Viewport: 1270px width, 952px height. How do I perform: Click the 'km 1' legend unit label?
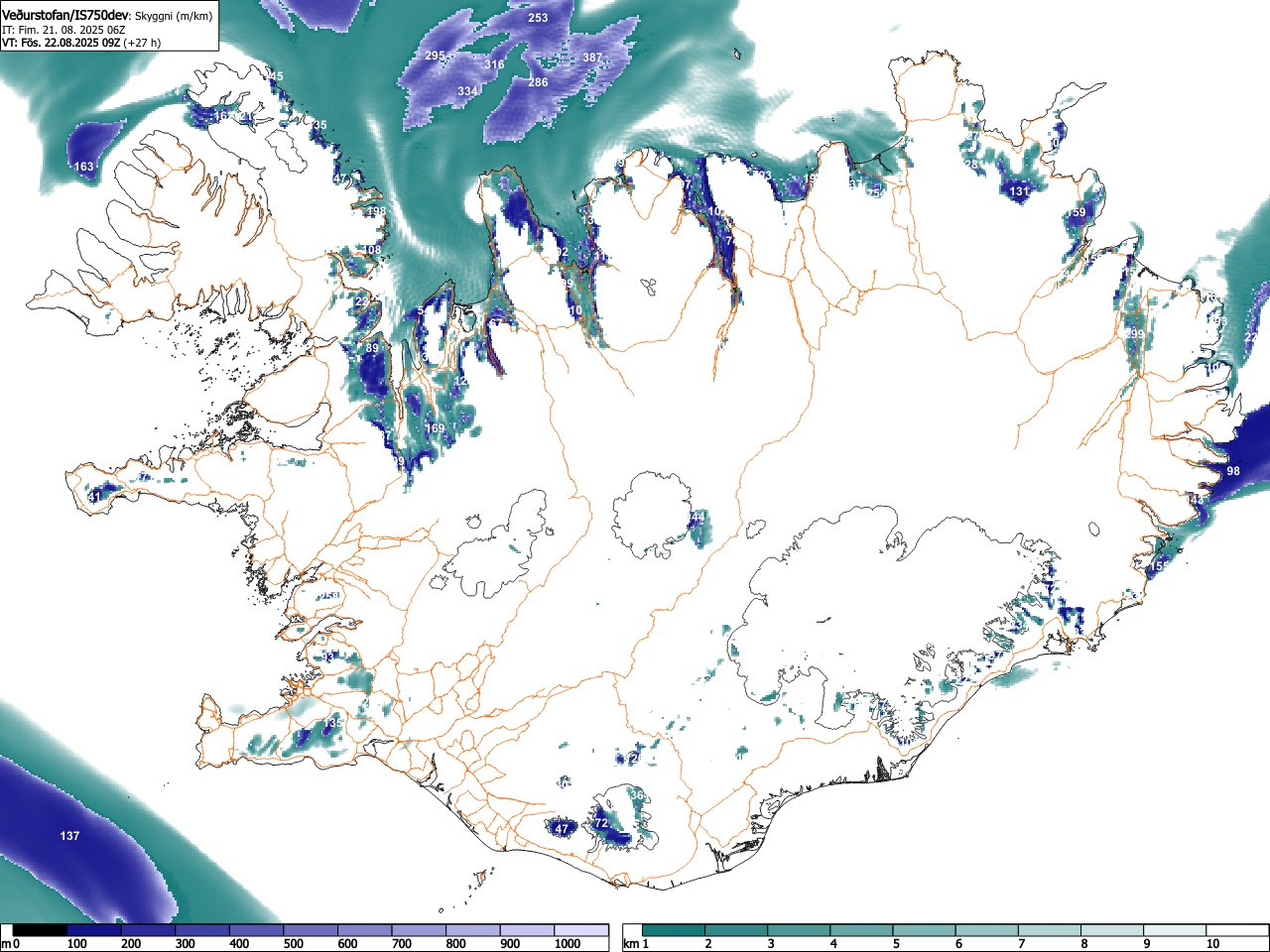click(637, 944)
